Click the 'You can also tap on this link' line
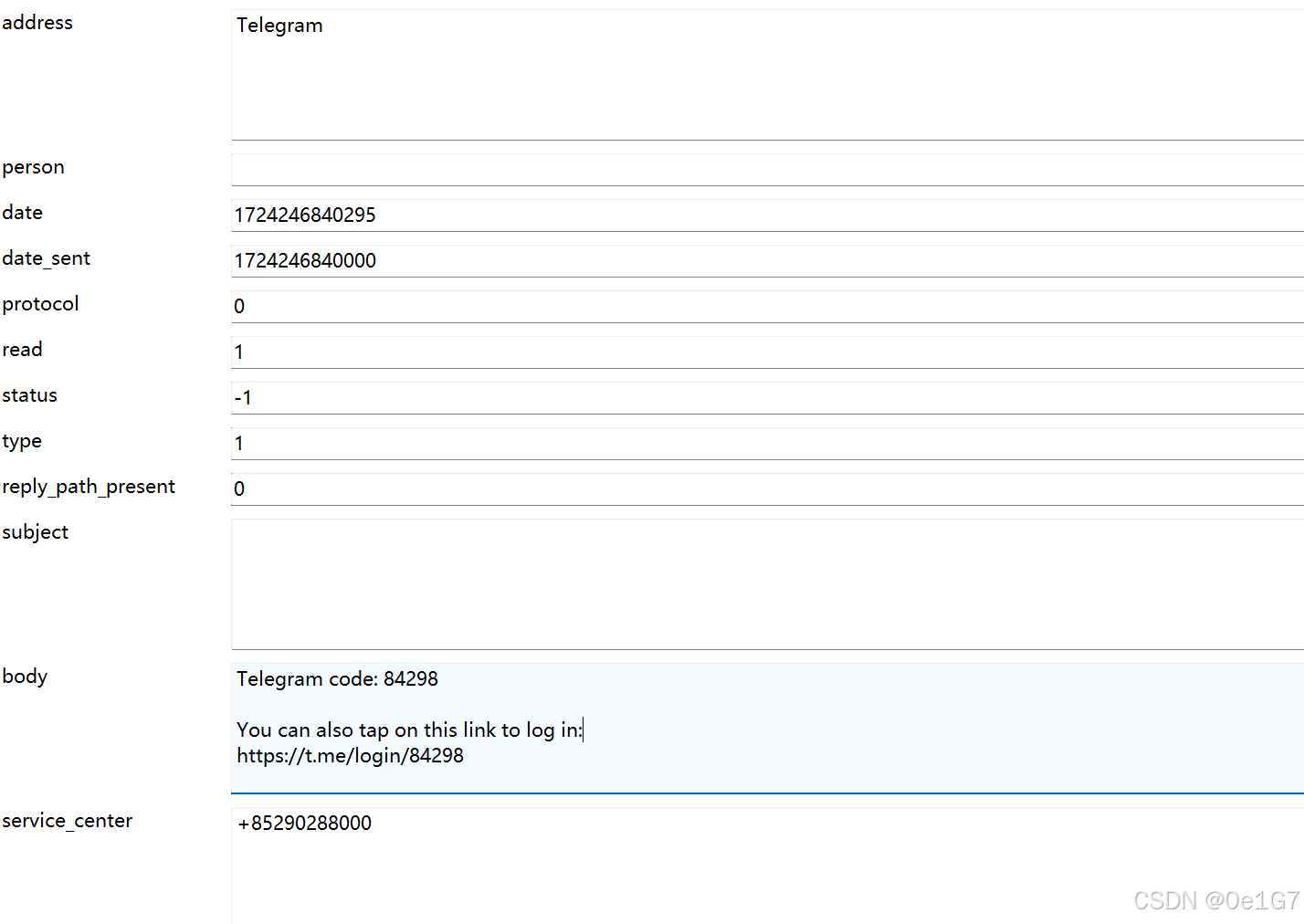 click(x=409, y=730)
